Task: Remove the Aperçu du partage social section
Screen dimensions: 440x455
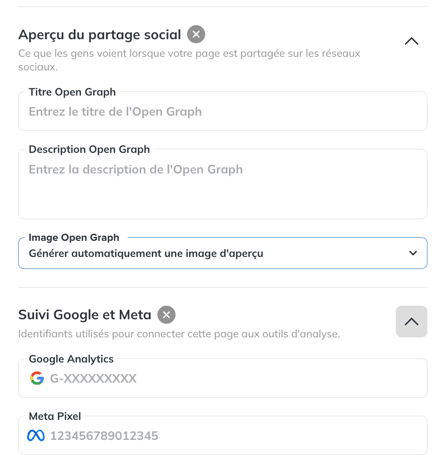Action: (196, 34)
